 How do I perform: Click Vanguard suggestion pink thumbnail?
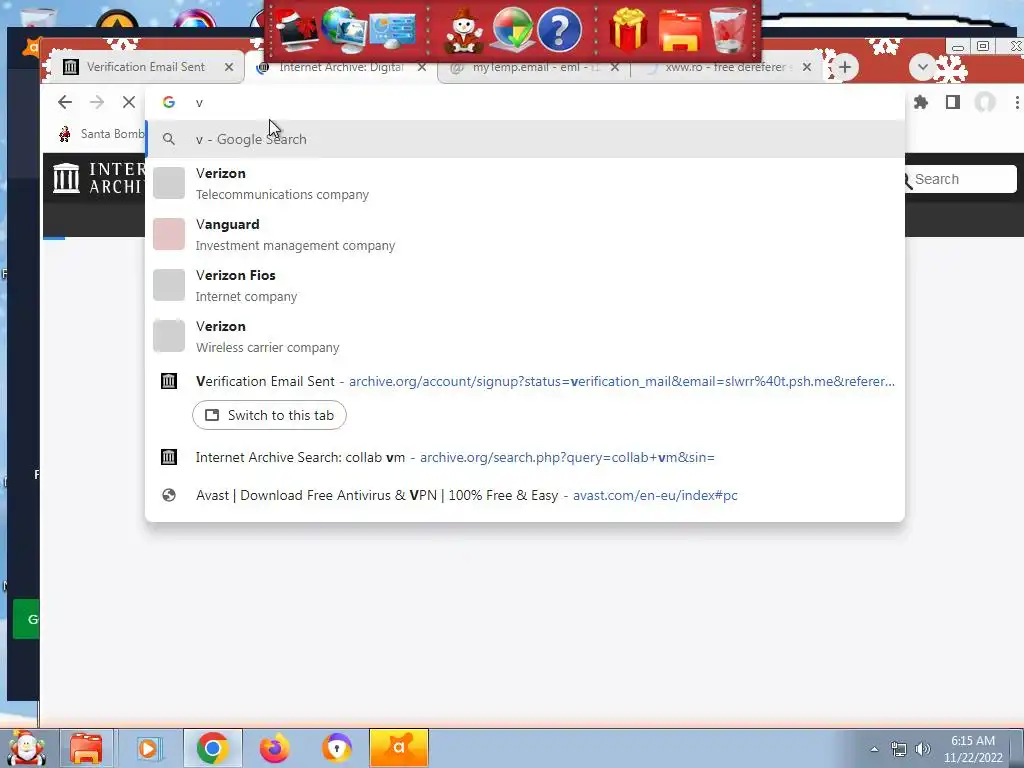169,234
